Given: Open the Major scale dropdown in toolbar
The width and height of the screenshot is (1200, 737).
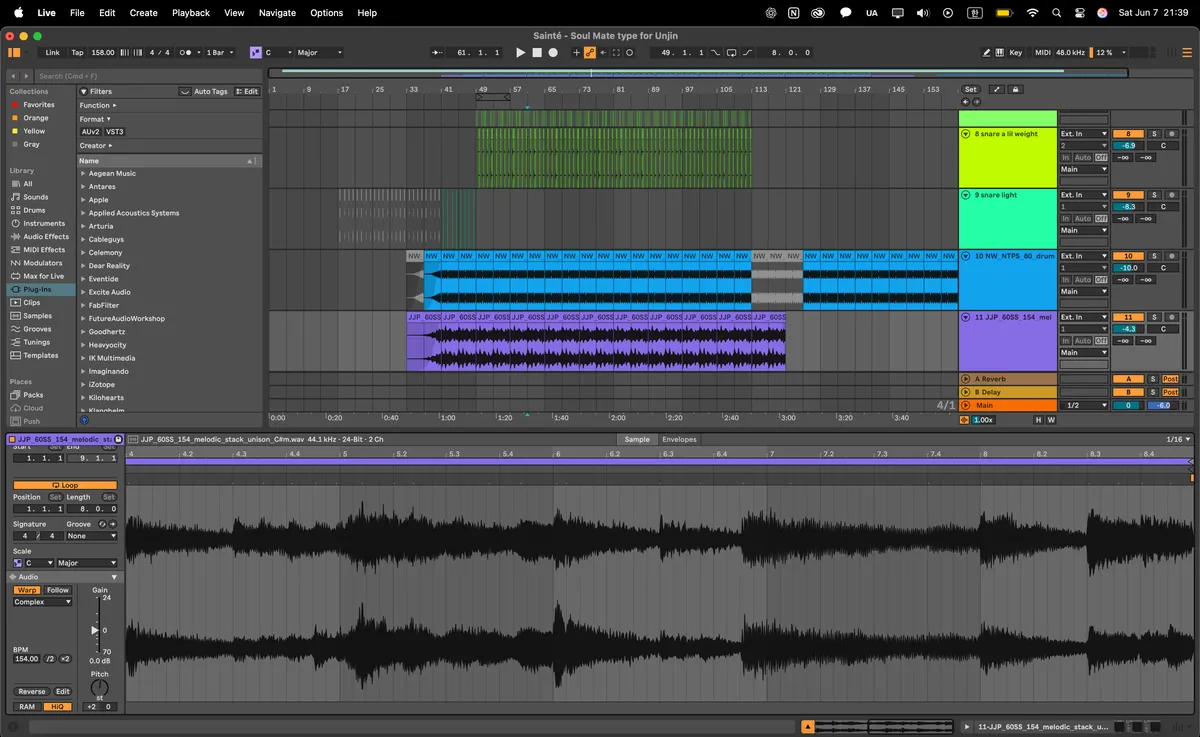Looking at the screenshot, I should point(319,52).
